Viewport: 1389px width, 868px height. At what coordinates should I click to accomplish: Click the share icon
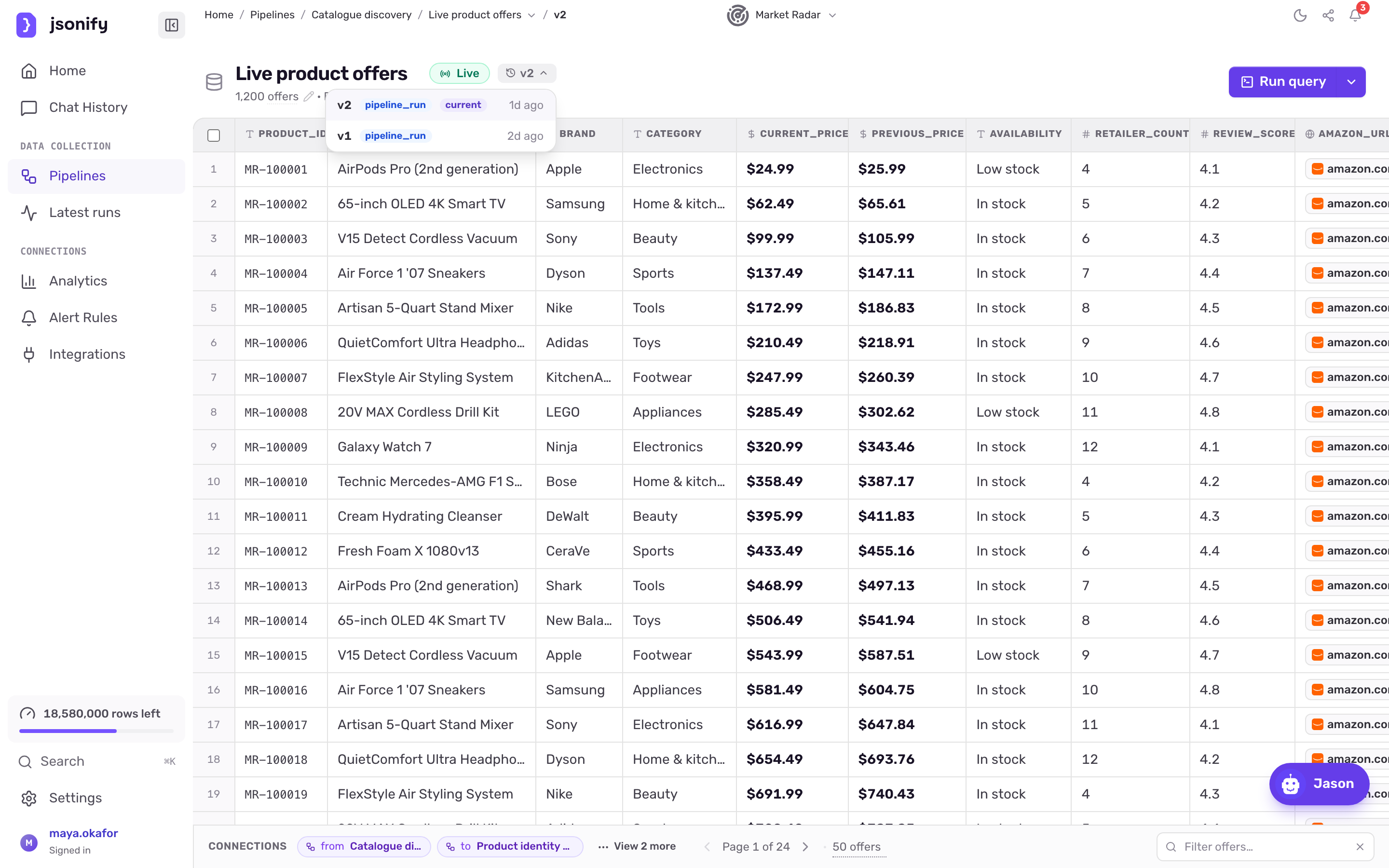point(1328,15)
